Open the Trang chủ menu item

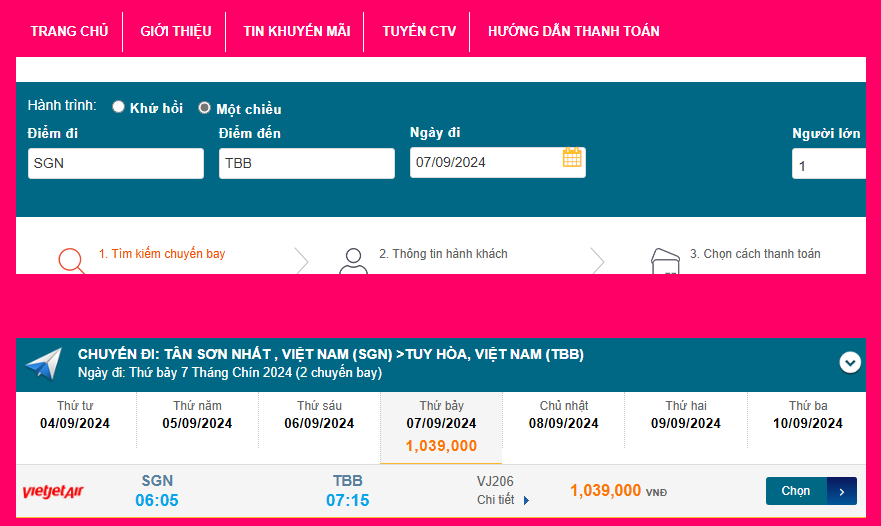[x=69, y=31]
